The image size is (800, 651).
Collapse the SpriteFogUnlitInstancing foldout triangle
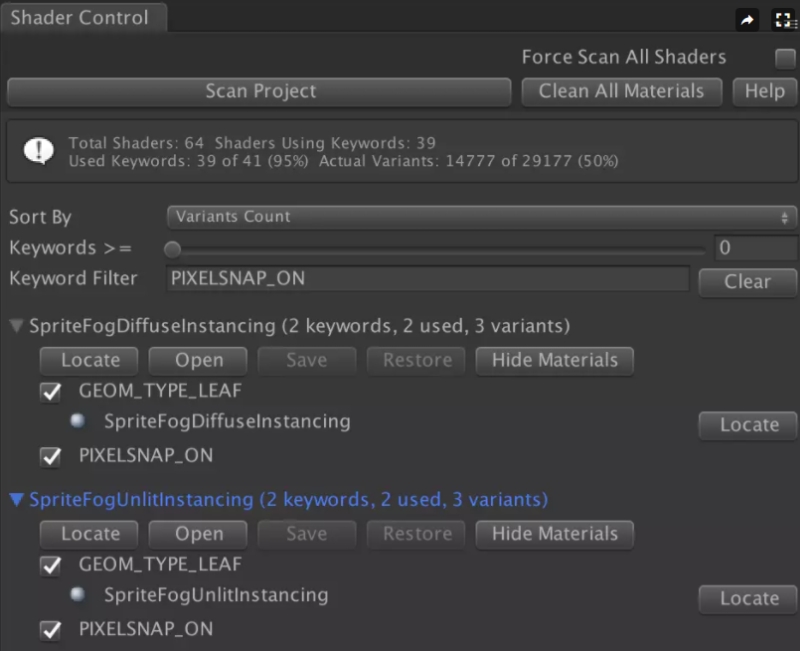[16, 500]
